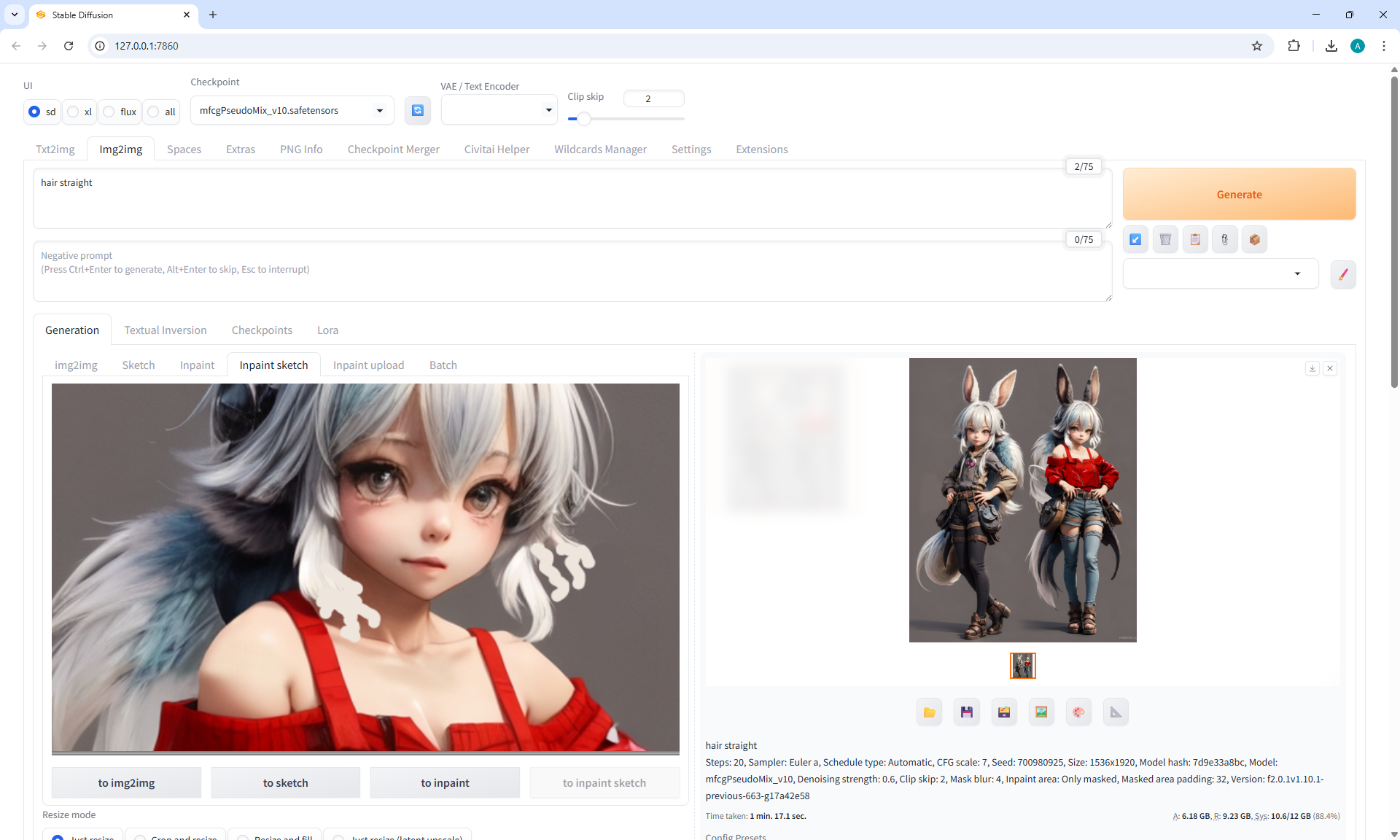Viewport: 1400px width, 840px height.
Task: Click the 'to inpaint' button
Action: [445, 782]
